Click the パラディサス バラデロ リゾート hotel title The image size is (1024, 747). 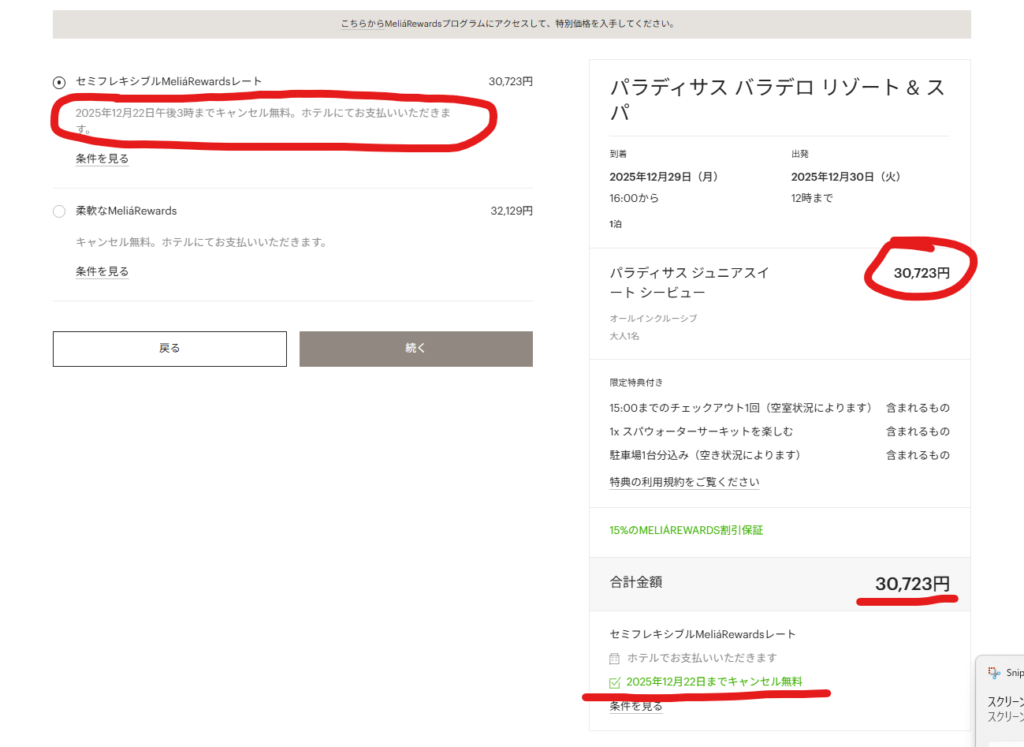pos(778,99)
